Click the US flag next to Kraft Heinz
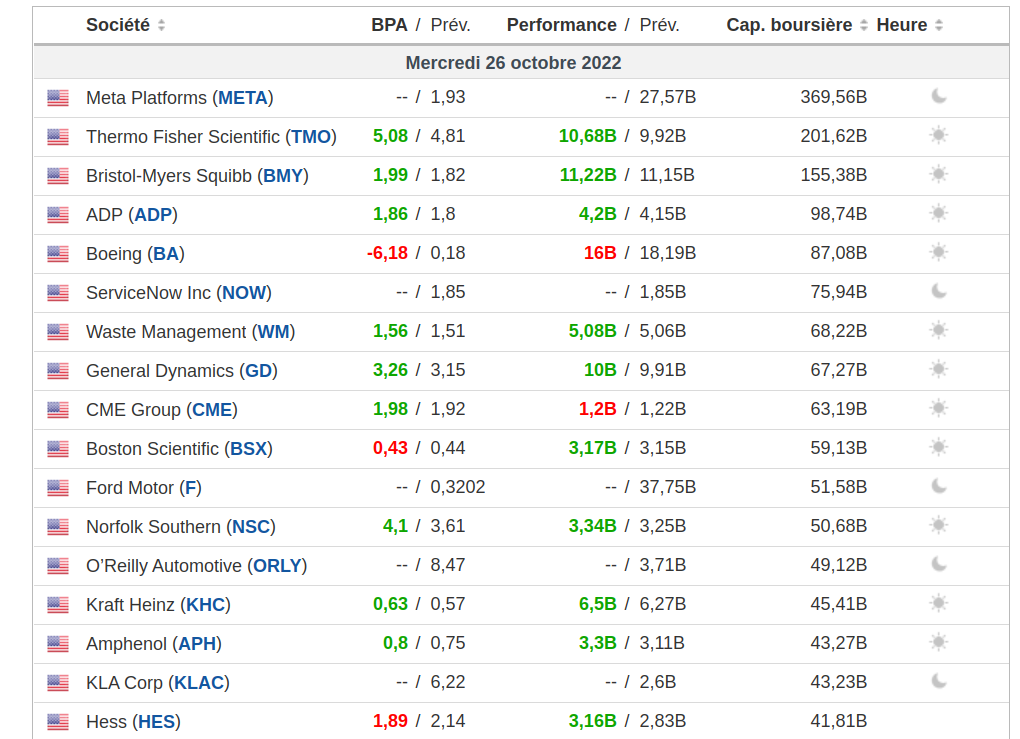This screenshot has height=739, width=1020. tap(58, 605)
